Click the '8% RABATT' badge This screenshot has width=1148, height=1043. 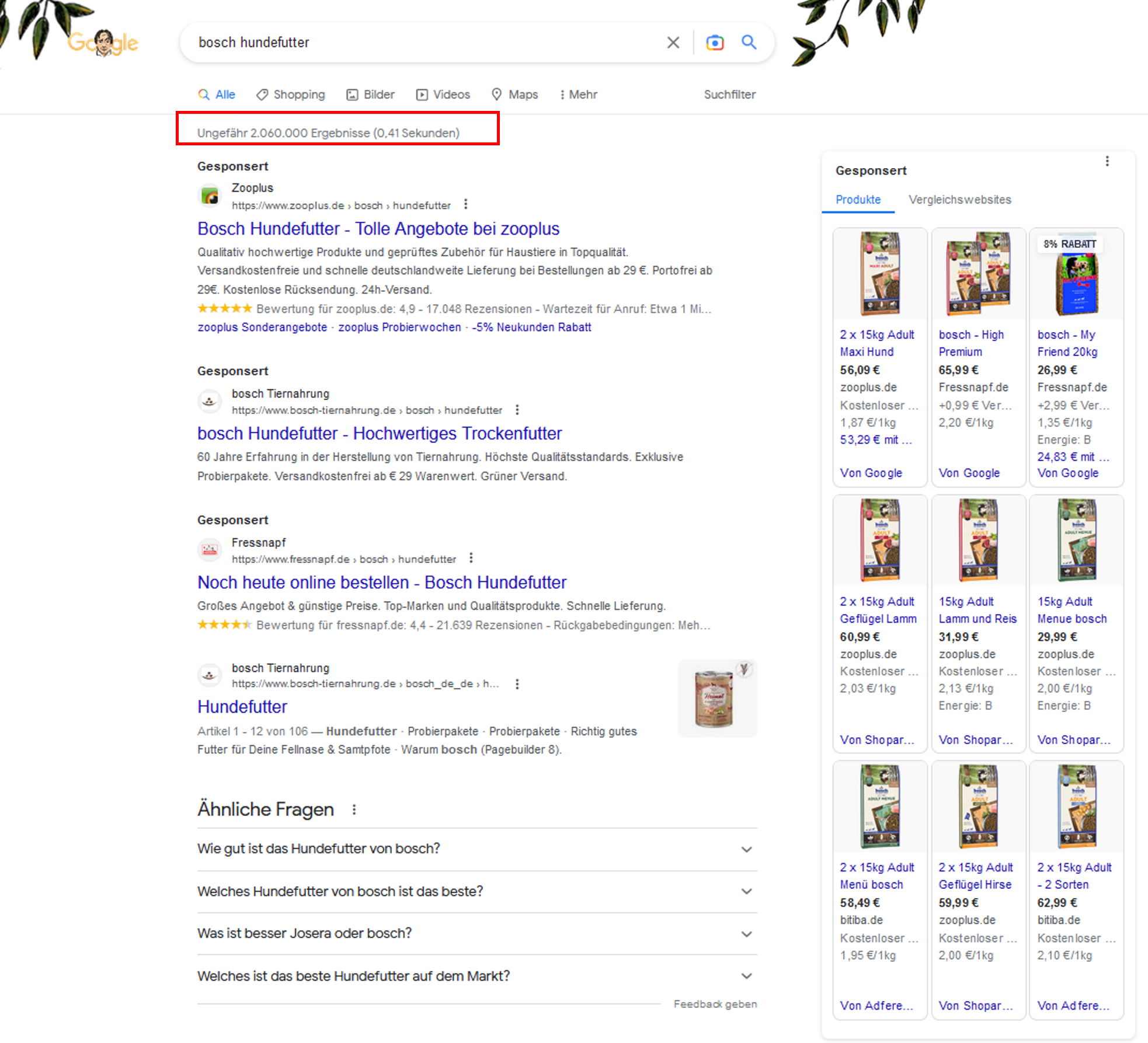pyautogui.click(x=1070, y=244)
